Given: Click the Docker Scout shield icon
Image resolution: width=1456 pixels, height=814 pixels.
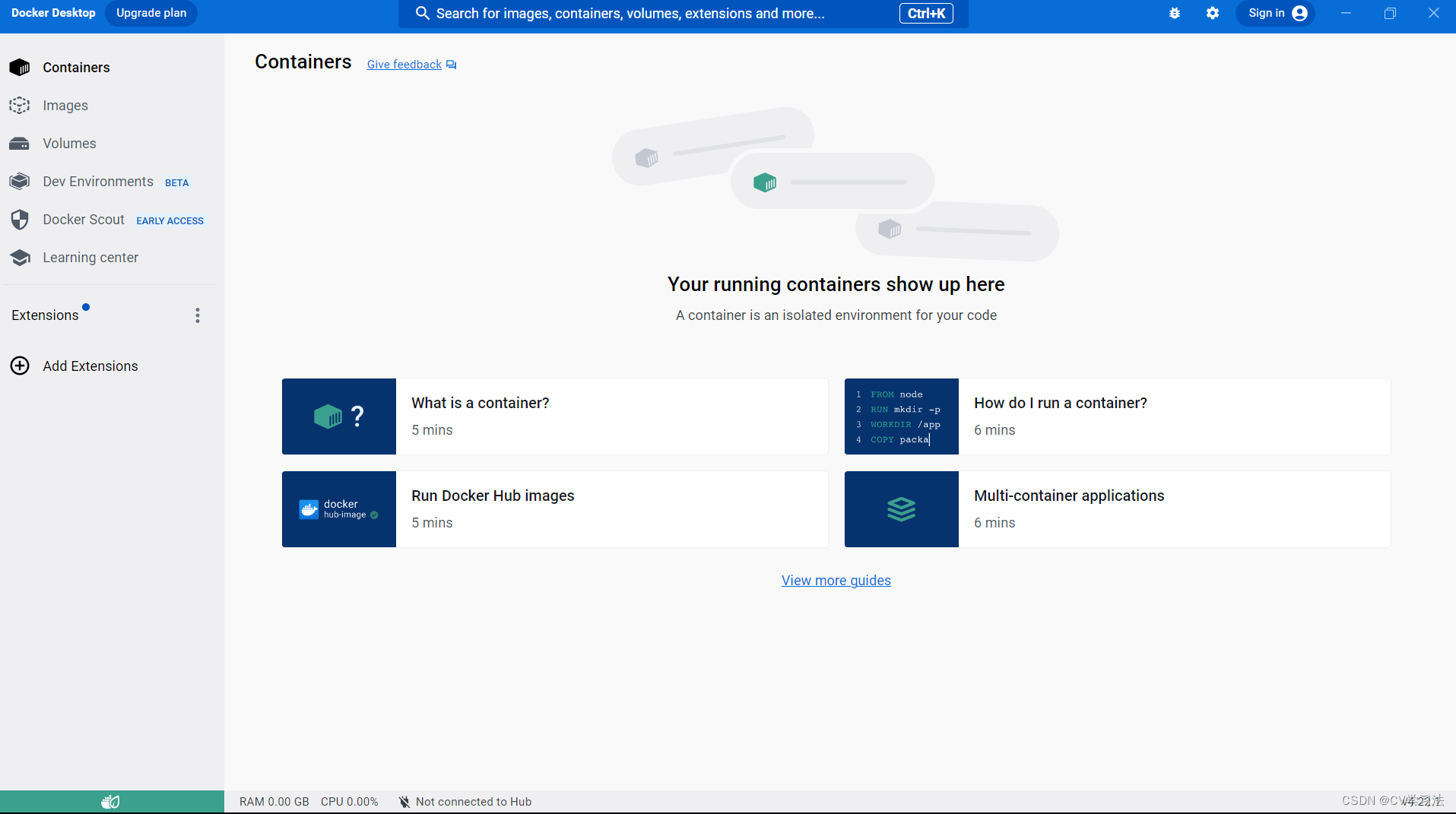Looking at the screenshot, I should coord(20,220).
